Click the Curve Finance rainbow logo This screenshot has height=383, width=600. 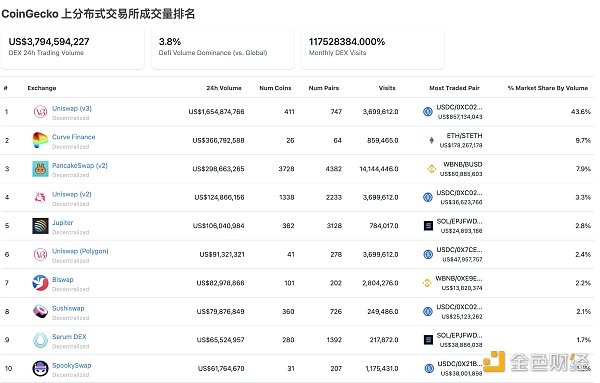point(40,140)
